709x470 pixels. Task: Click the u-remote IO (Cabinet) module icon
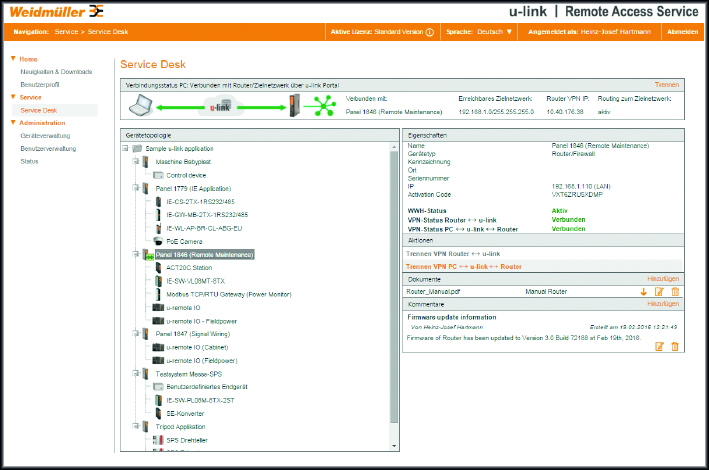tap(158, 347)
